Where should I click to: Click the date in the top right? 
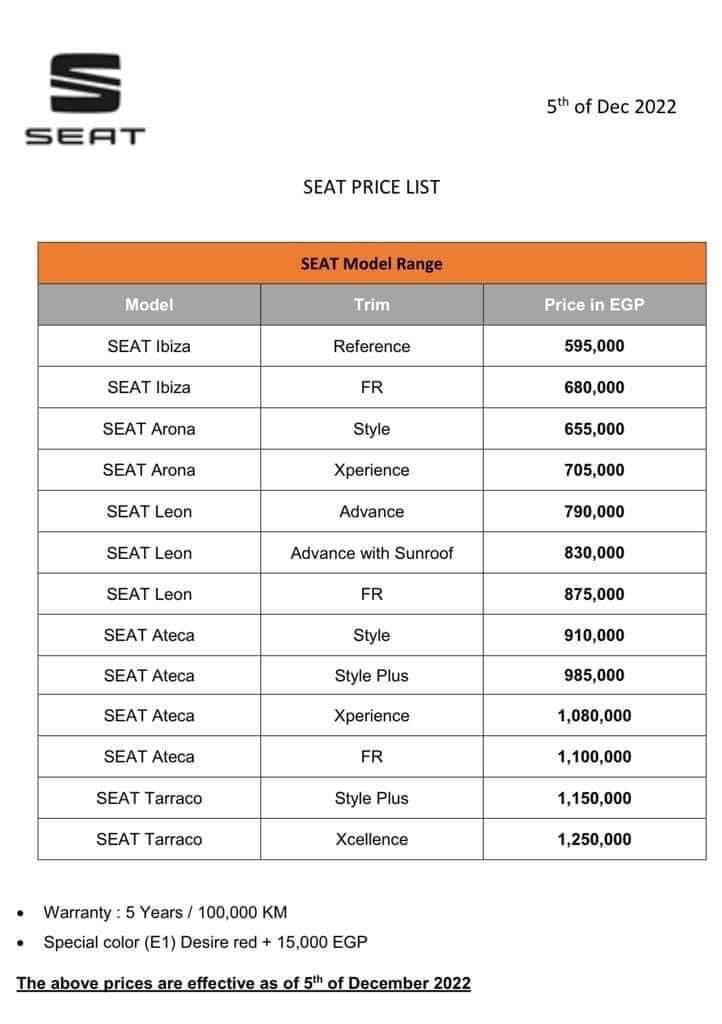[611, 106]
